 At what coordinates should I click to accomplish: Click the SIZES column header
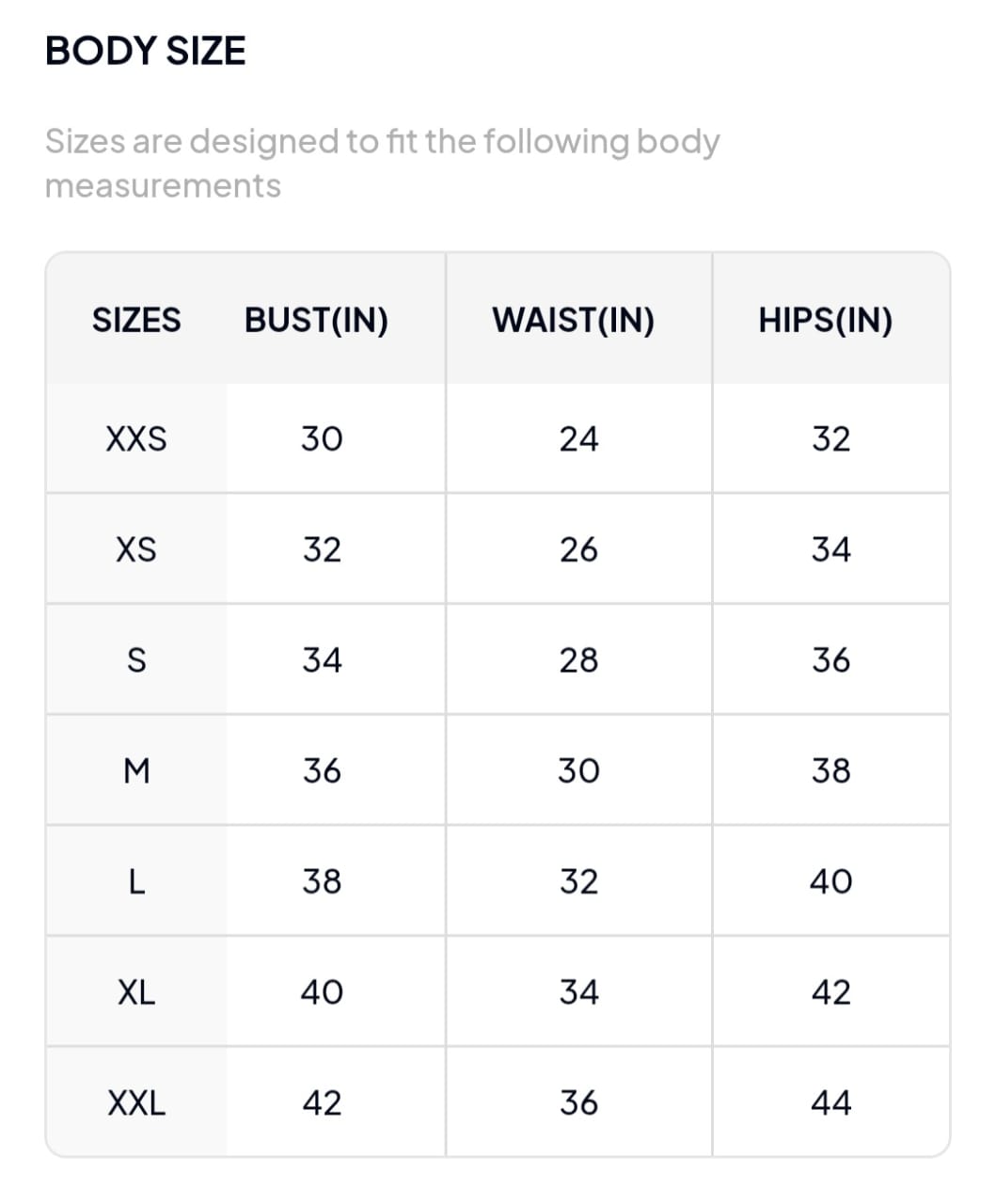136,320
